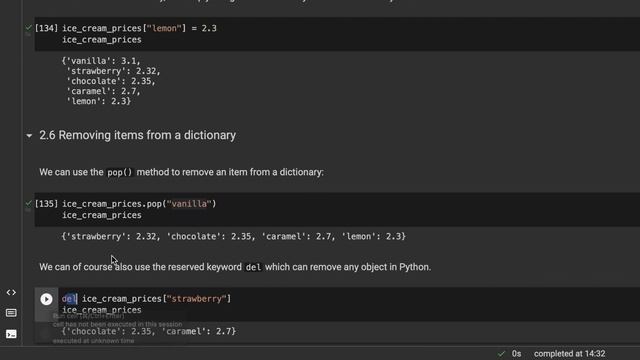Click the 'completed at 14:32' status text
640x360 pixels.
coord(569,354)
